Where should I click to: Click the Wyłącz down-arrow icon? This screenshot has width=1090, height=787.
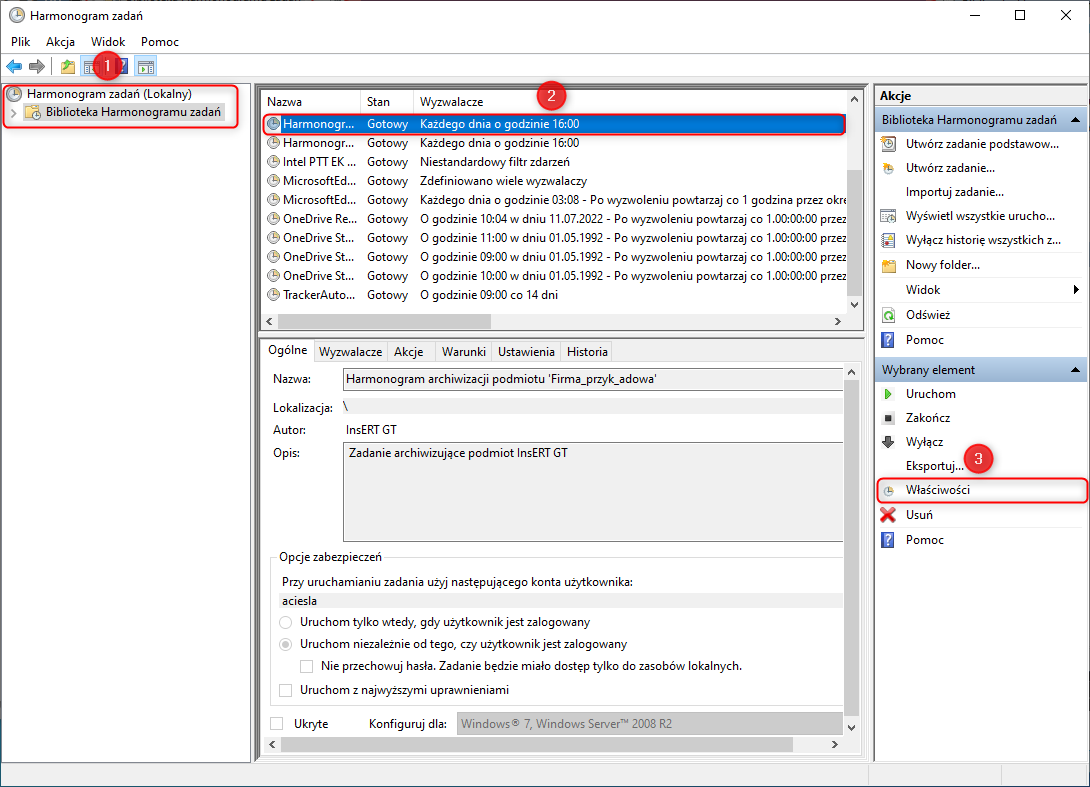coord(888,442)
